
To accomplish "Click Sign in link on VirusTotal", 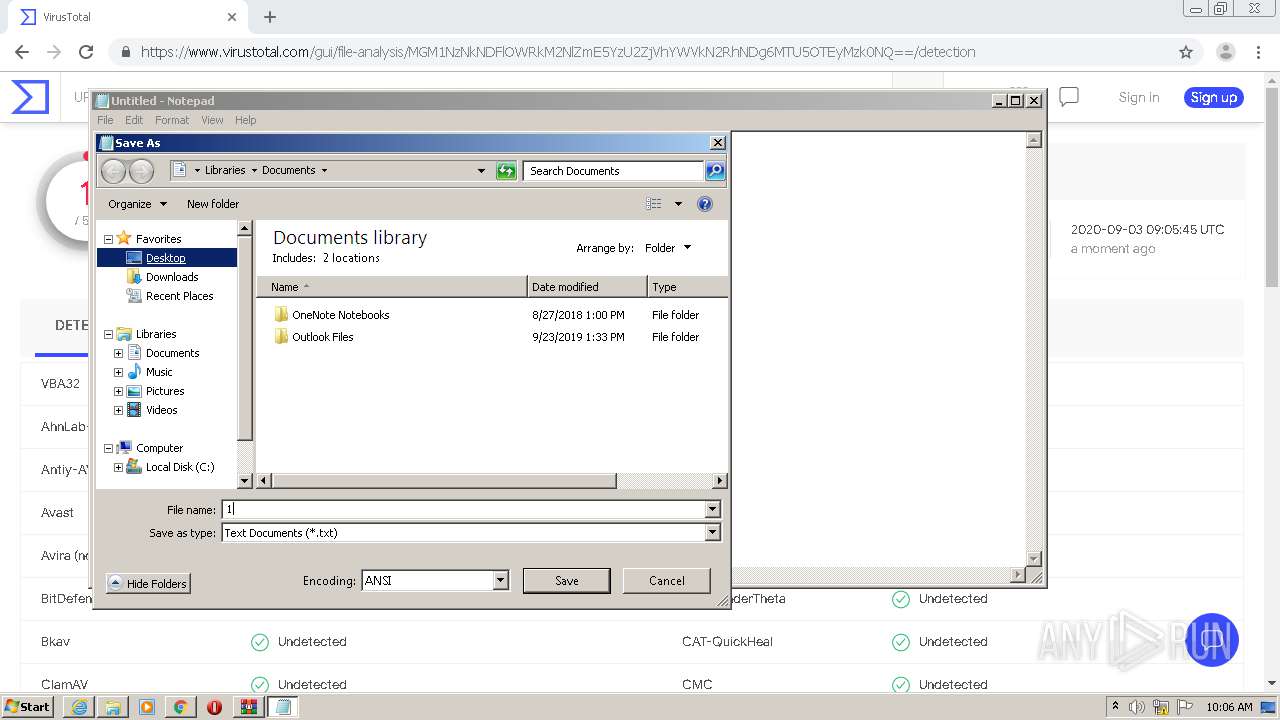I will [x=1139, y=97].
